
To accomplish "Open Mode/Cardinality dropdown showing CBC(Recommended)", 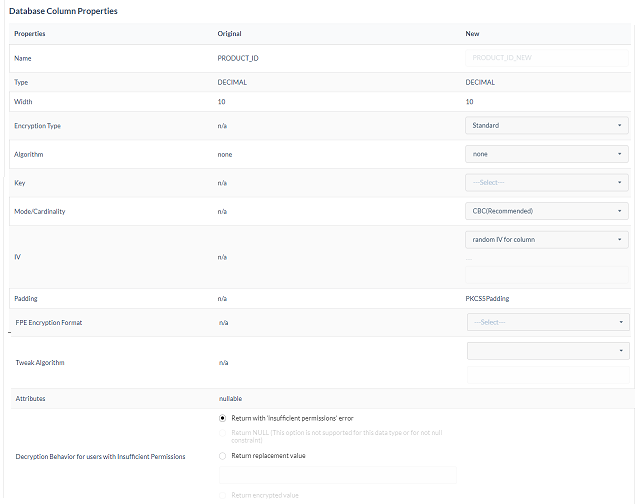I will point(547,211).
